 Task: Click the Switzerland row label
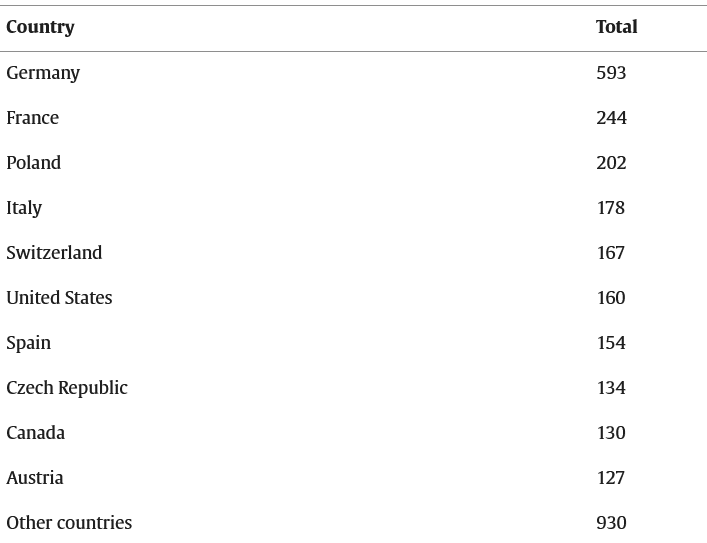(54, 253)
